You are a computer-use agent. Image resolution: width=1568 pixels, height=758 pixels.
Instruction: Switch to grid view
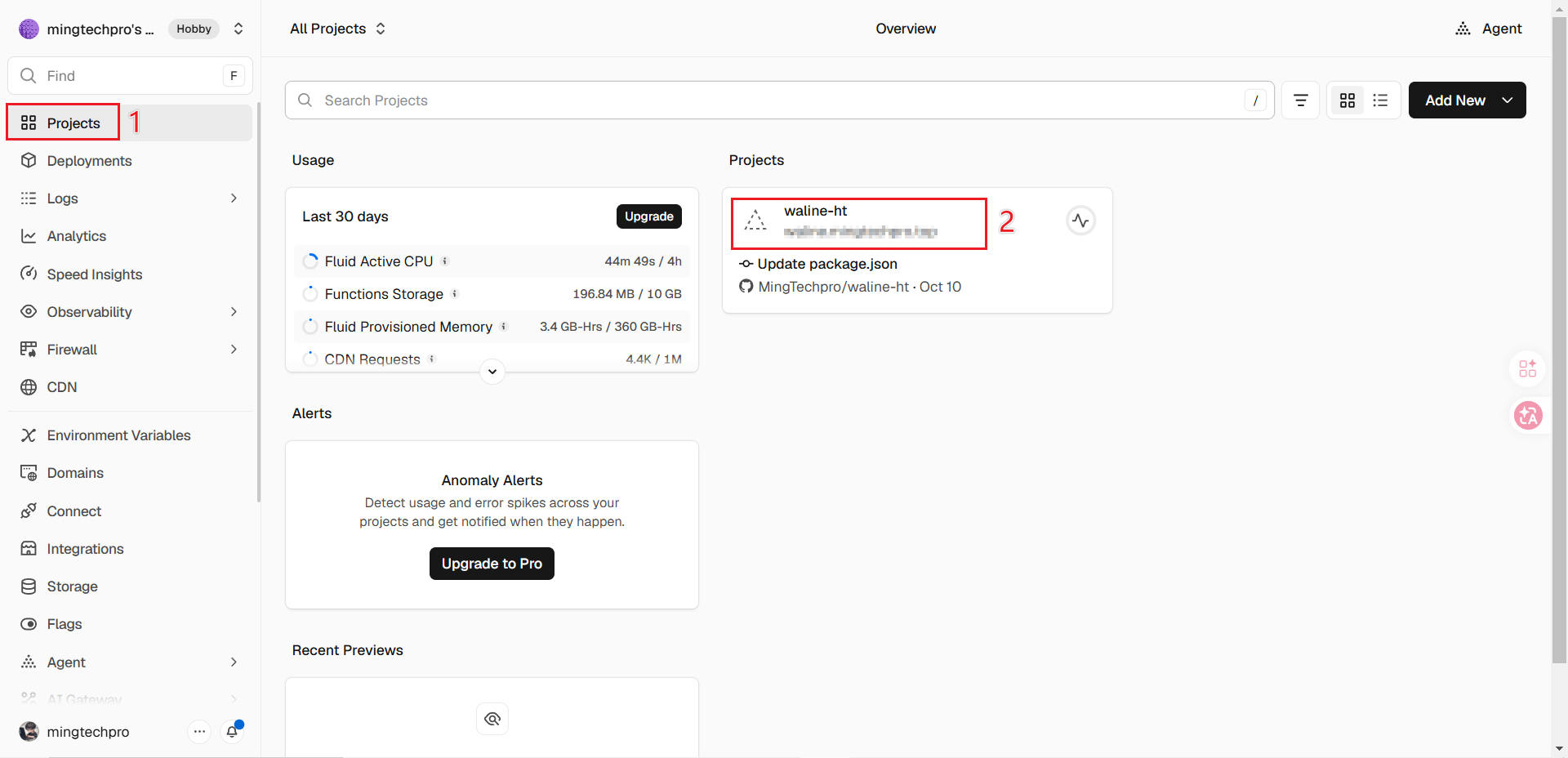click(x=1347, y=100)
